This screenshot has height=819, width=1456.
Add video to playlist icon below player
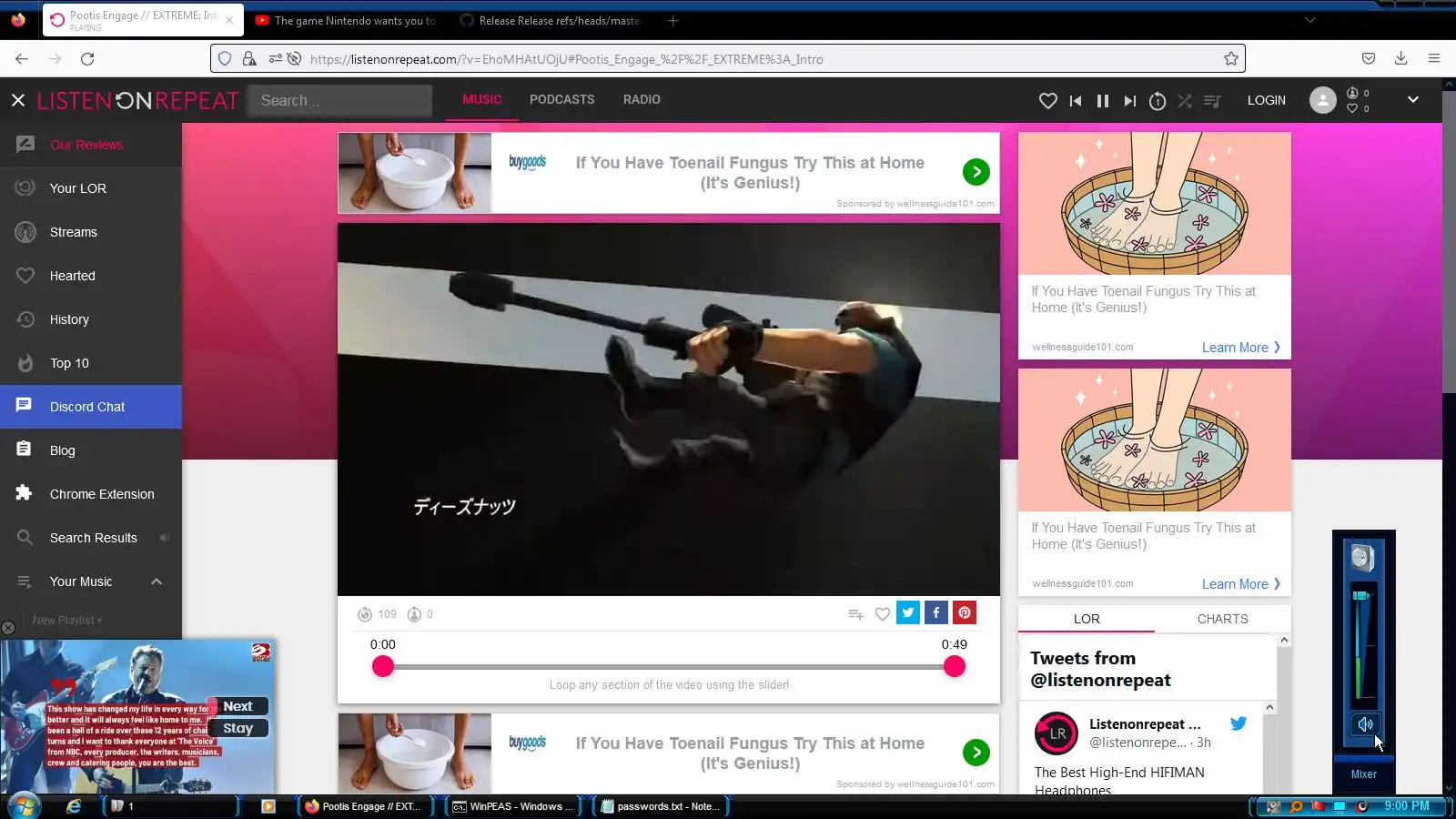(x=855, y=614)
